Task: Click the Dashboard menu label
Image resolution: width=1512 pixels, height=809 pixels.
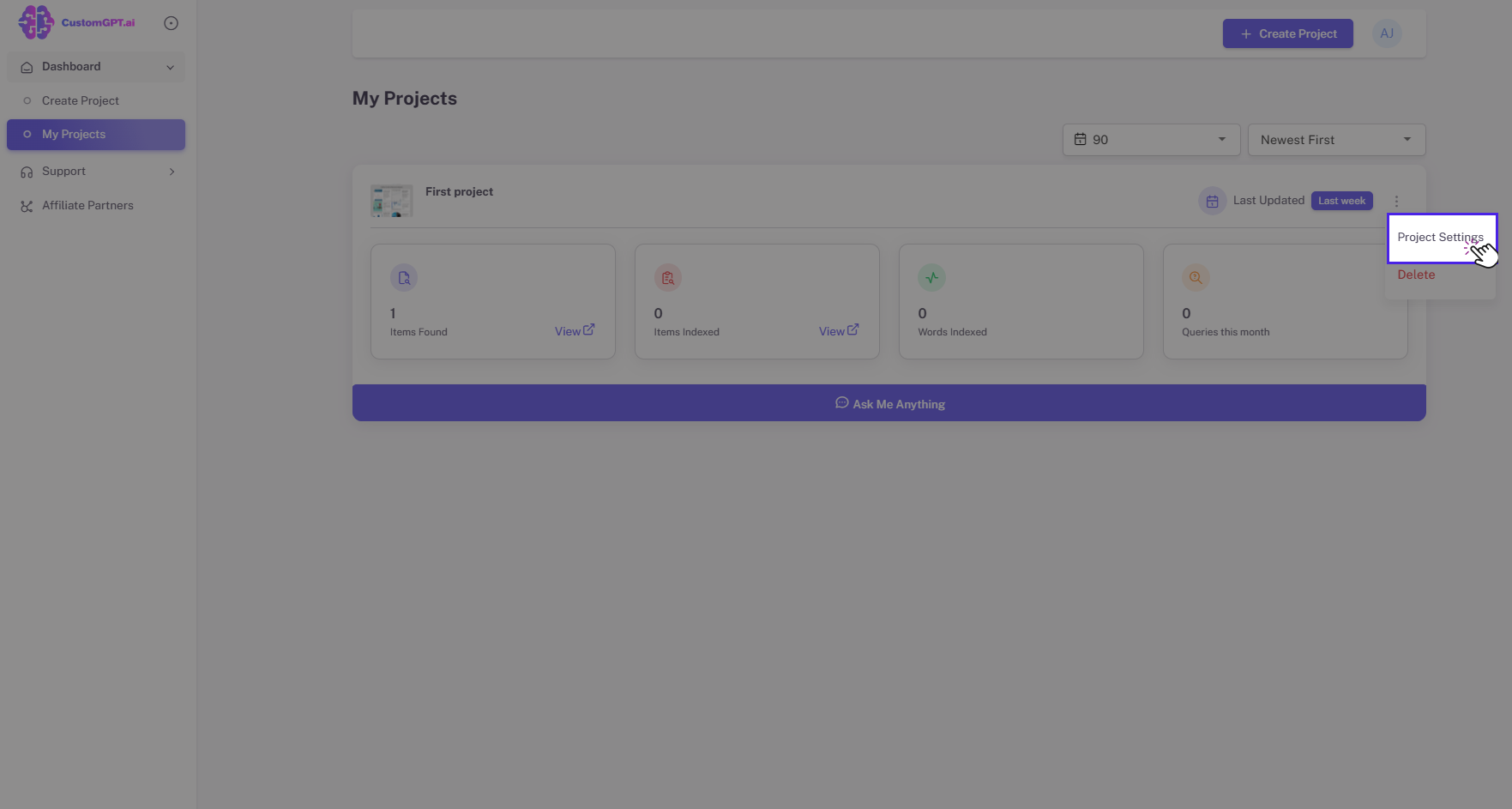Action: (x=71, y=67)
